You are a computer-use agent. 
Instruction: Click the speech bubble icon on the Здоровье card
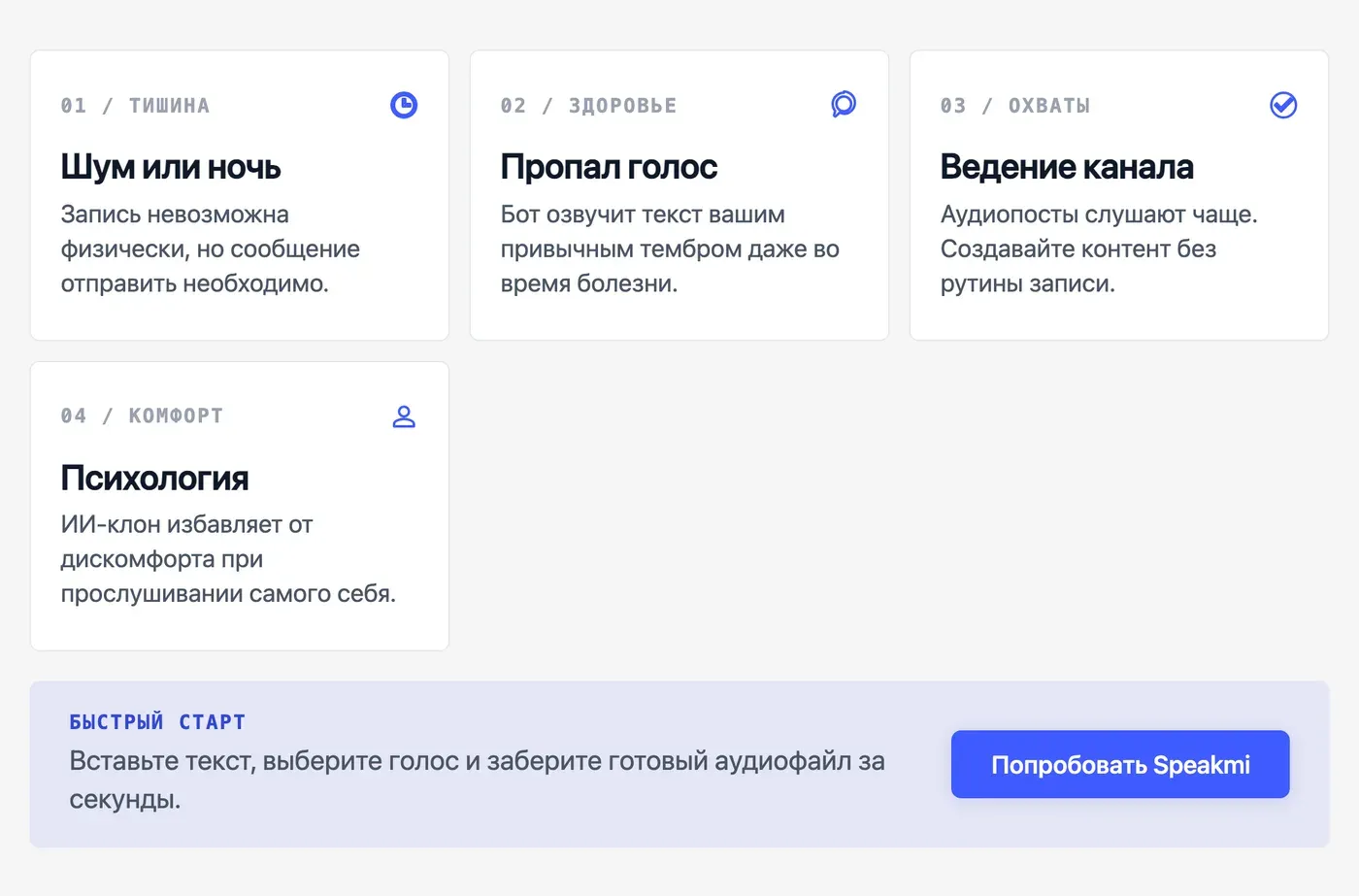point(844,105)
